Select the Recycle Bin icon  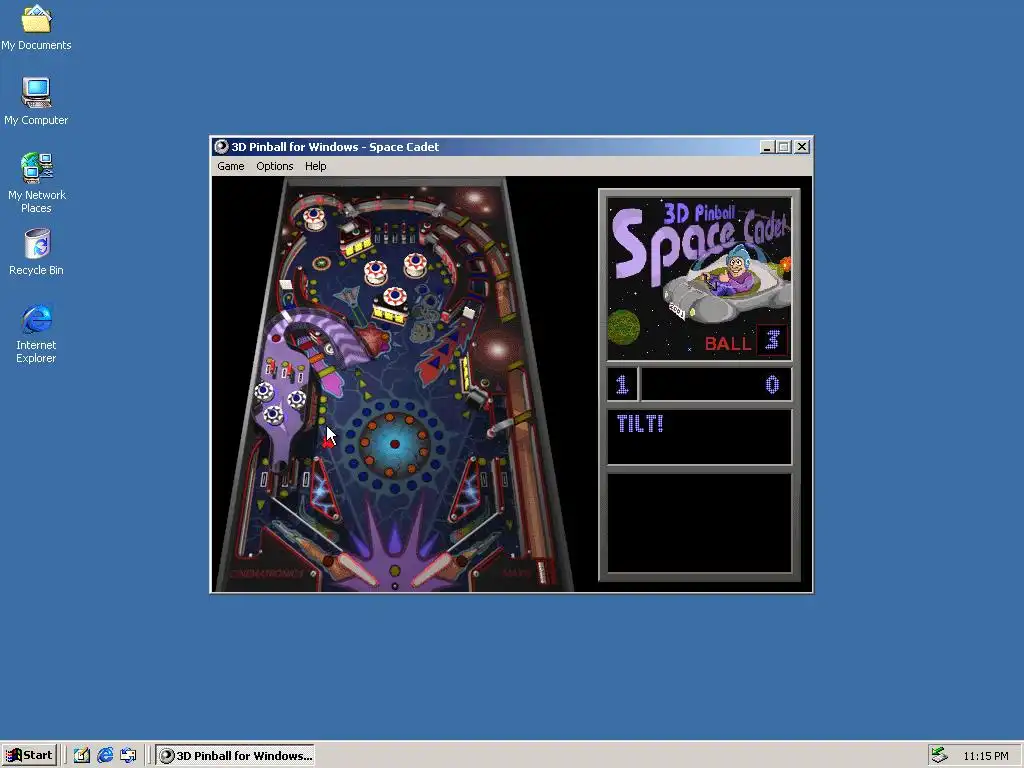pos(36,252)
